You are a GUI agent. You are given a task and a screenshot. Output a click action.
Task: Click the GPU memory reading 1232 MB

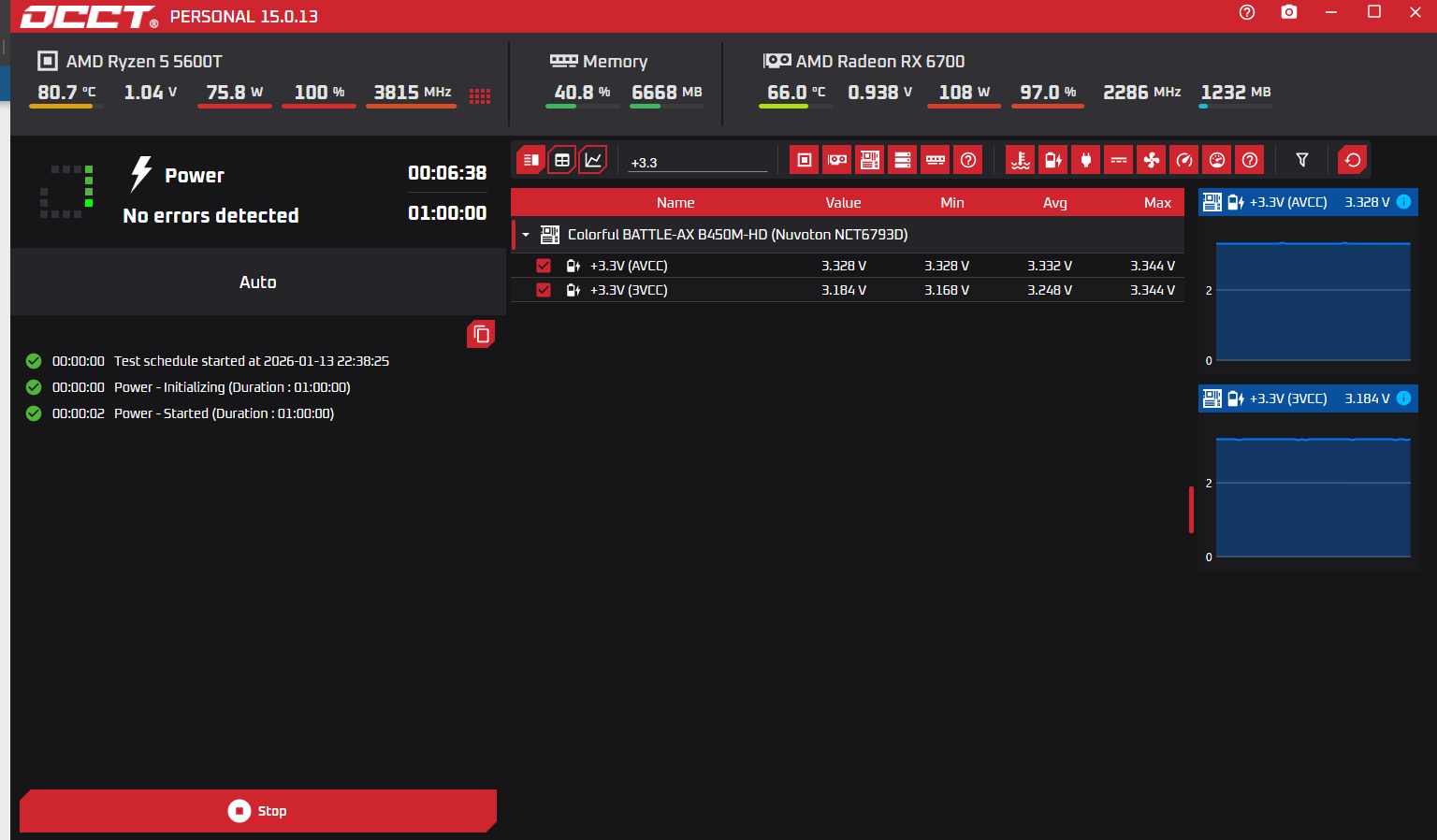tap(1236, 93)
